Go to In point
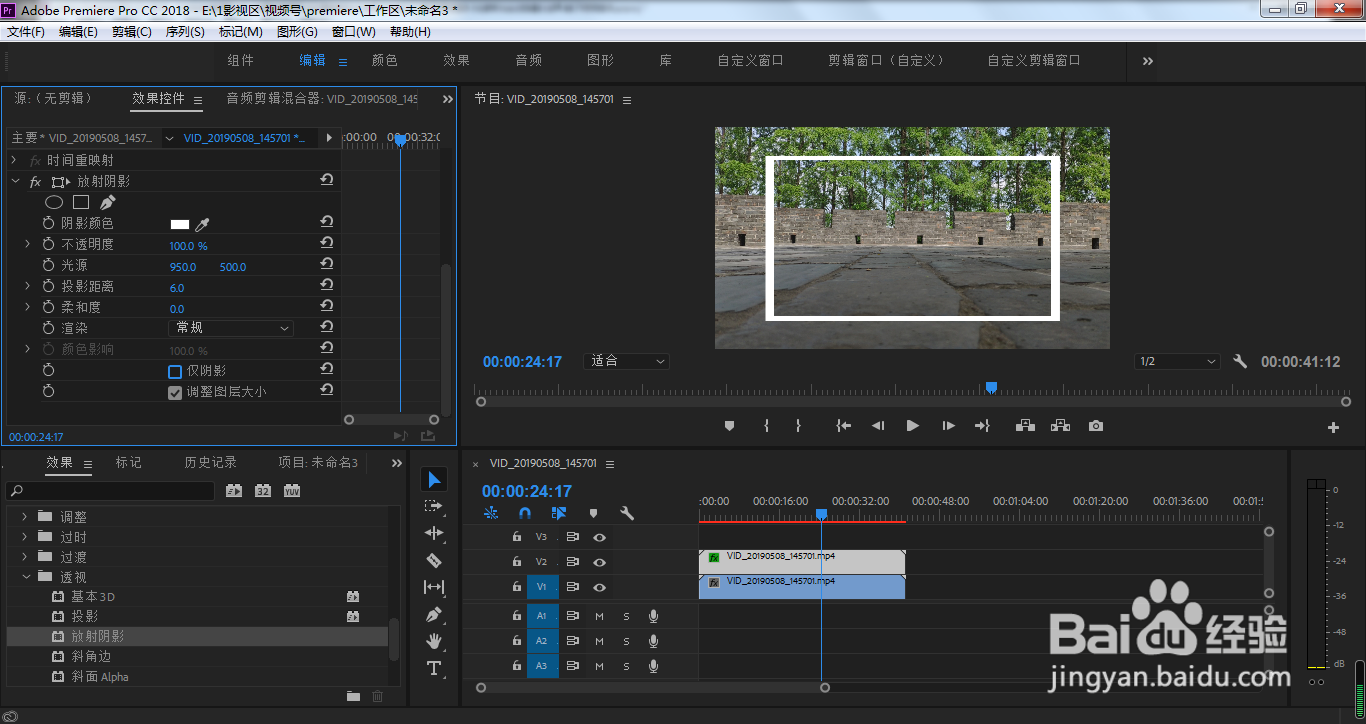 click(844, 426)
